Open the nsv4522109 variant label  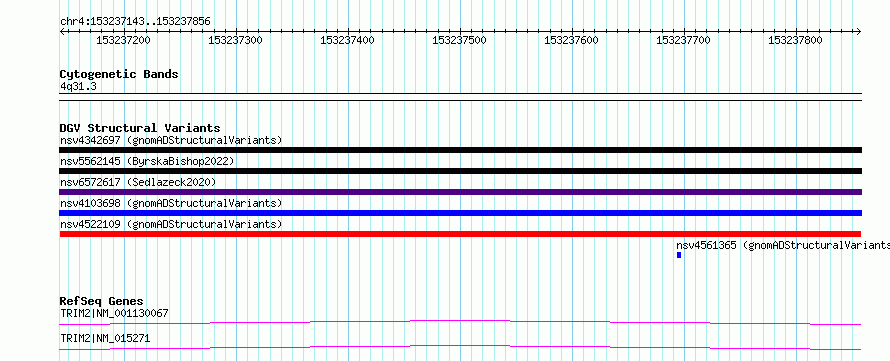point(171,224)
